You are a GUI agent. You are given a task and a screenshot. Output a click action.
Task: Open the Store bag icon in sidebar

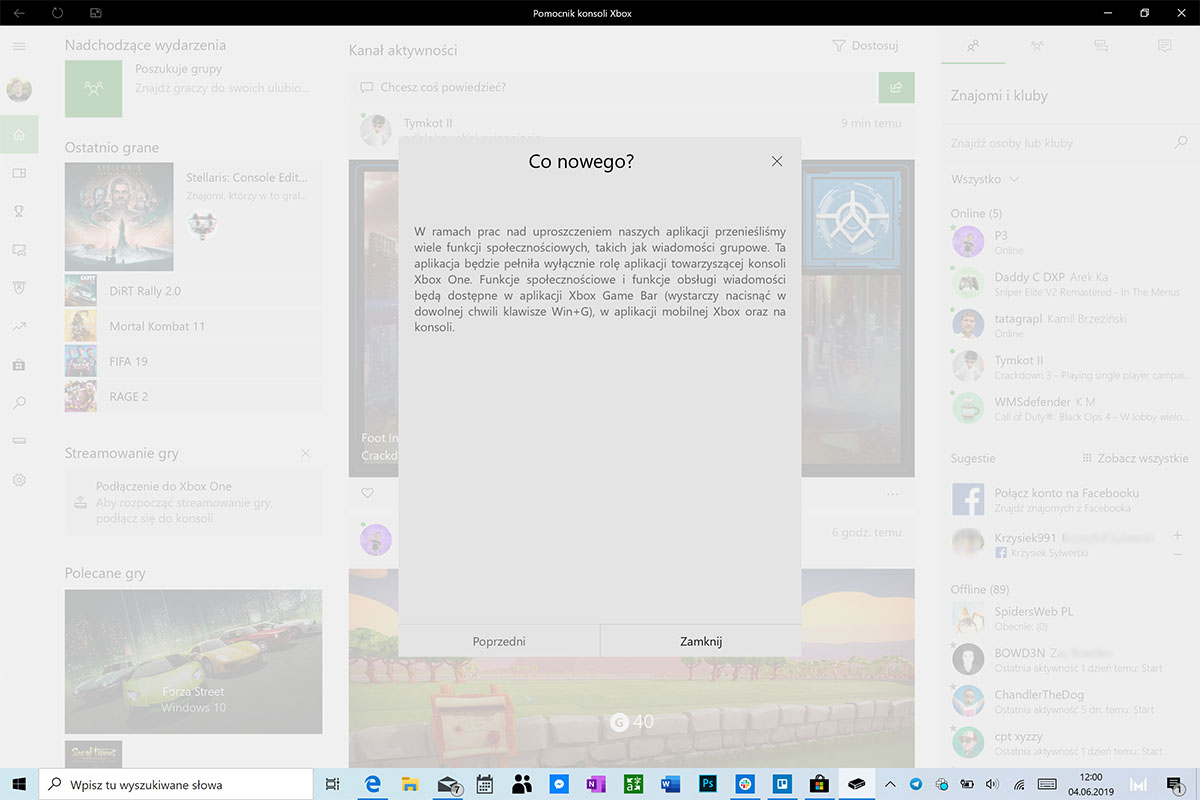pyautogui.click(x=19, y=364)
